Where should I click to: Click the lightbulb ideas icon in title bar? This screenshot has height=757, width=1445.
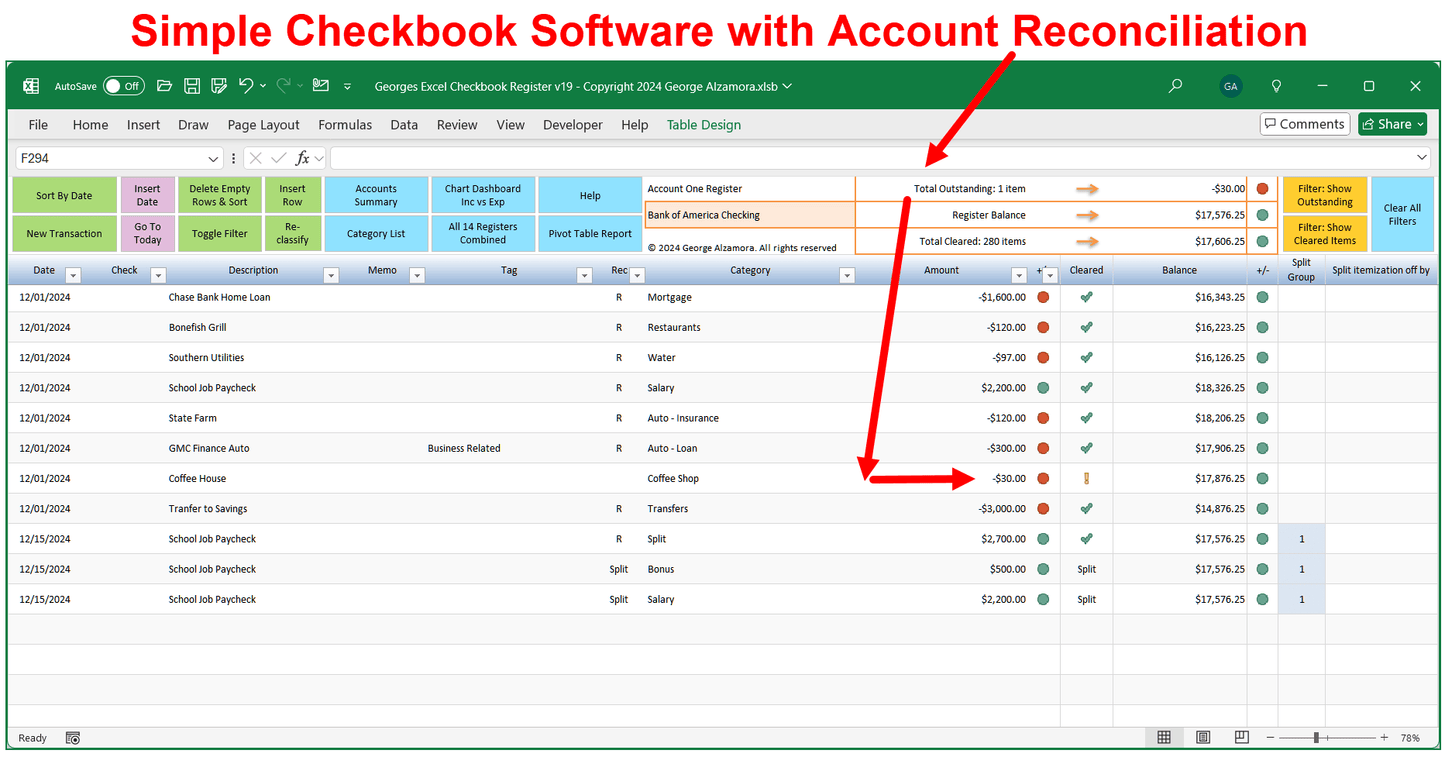[1276, 86]
